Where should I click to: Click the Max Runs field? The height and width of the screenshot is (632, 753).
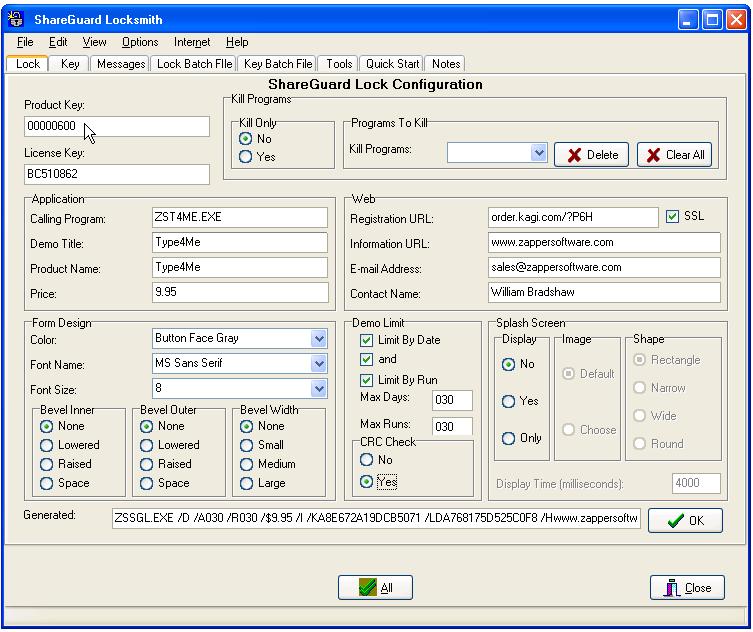452,427
